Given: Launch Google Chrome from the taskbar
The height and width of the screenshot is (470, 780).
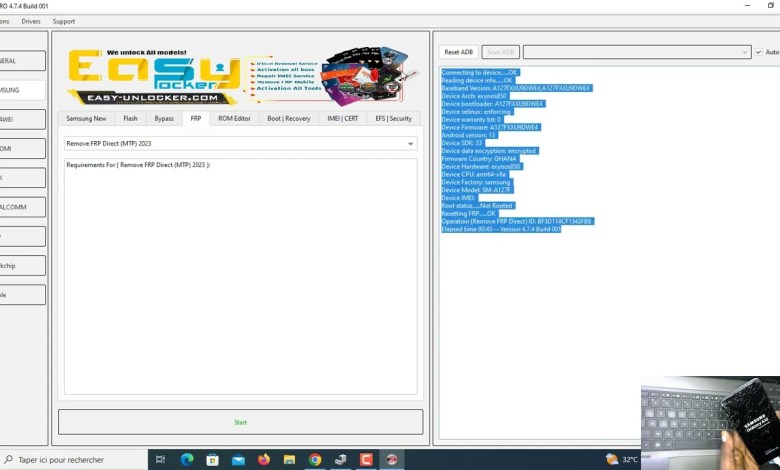Looking at the screenshot, I should click(315, 460).
